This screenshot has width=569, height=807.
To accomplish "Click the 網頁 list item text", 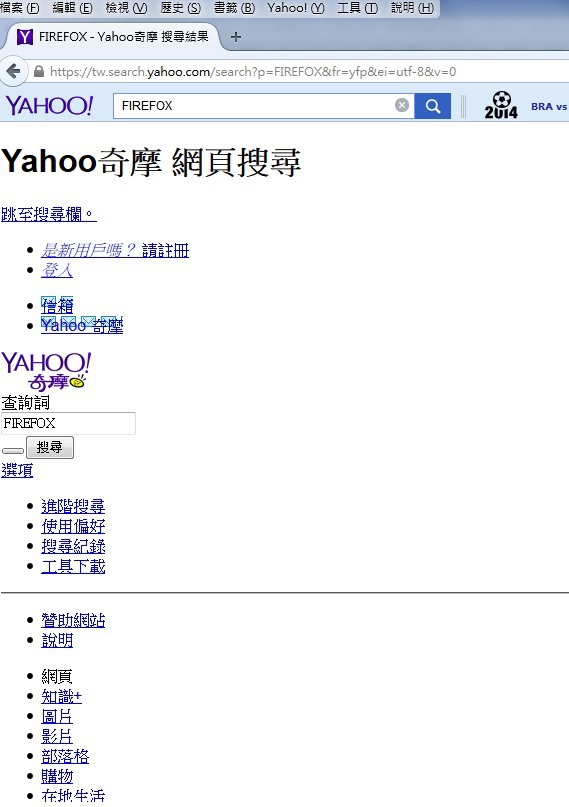I will 57,676.
